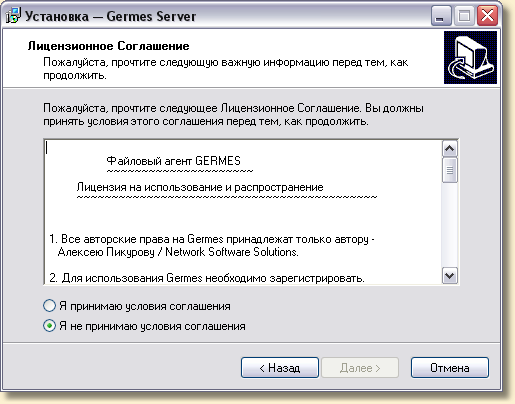Minimize the Germes Server setup window
Viewport: 515px width, 404px height.
[441, 16]
